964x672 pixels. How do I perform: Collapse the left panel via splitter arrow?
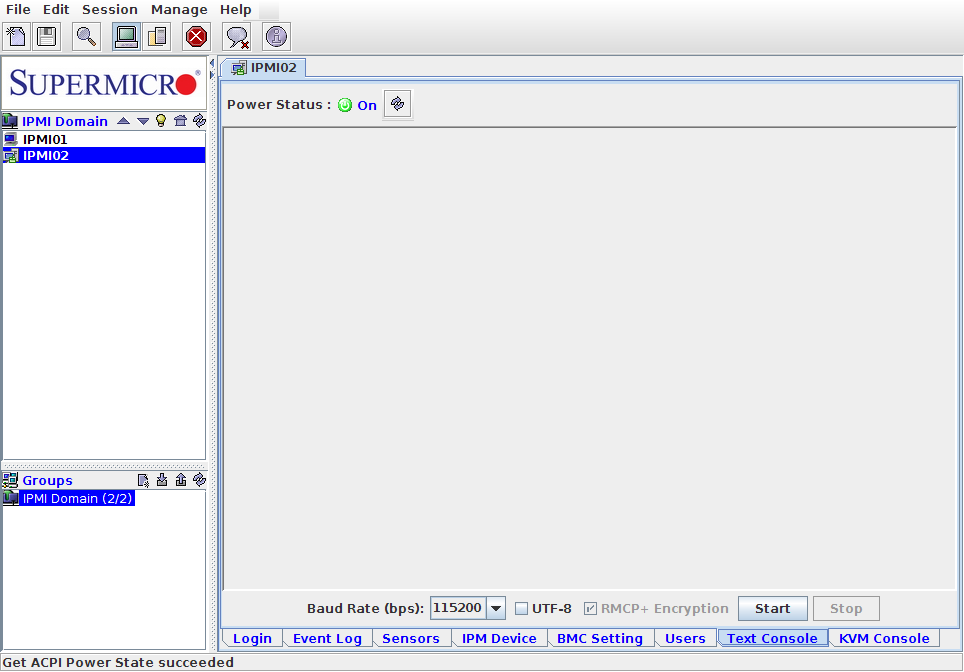pyautogui.click(x=212, y=63)
